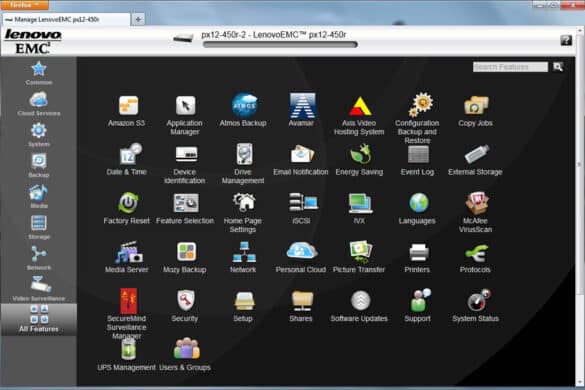The width and height of the screenshot is (585, 390).
Task: Select the Network sidebar category
Action: [39, 259]
